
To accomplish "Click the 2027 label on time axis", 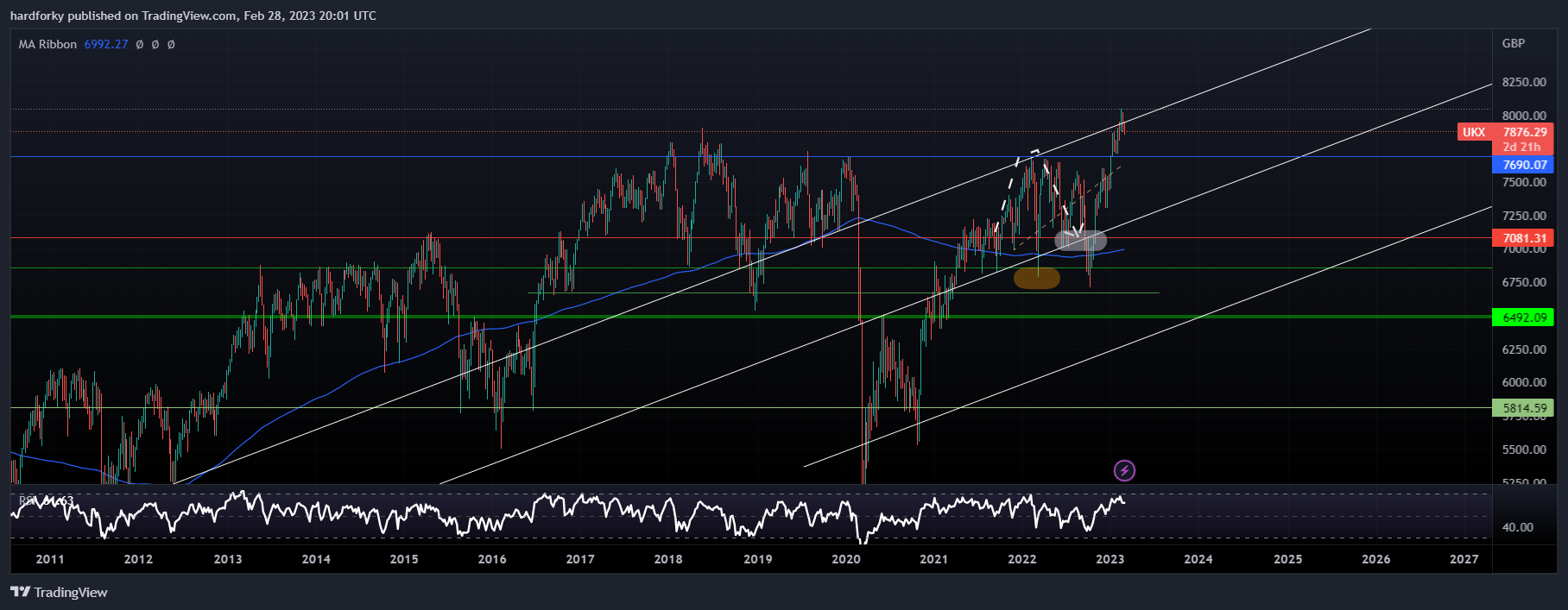I will click(1464, 559).
